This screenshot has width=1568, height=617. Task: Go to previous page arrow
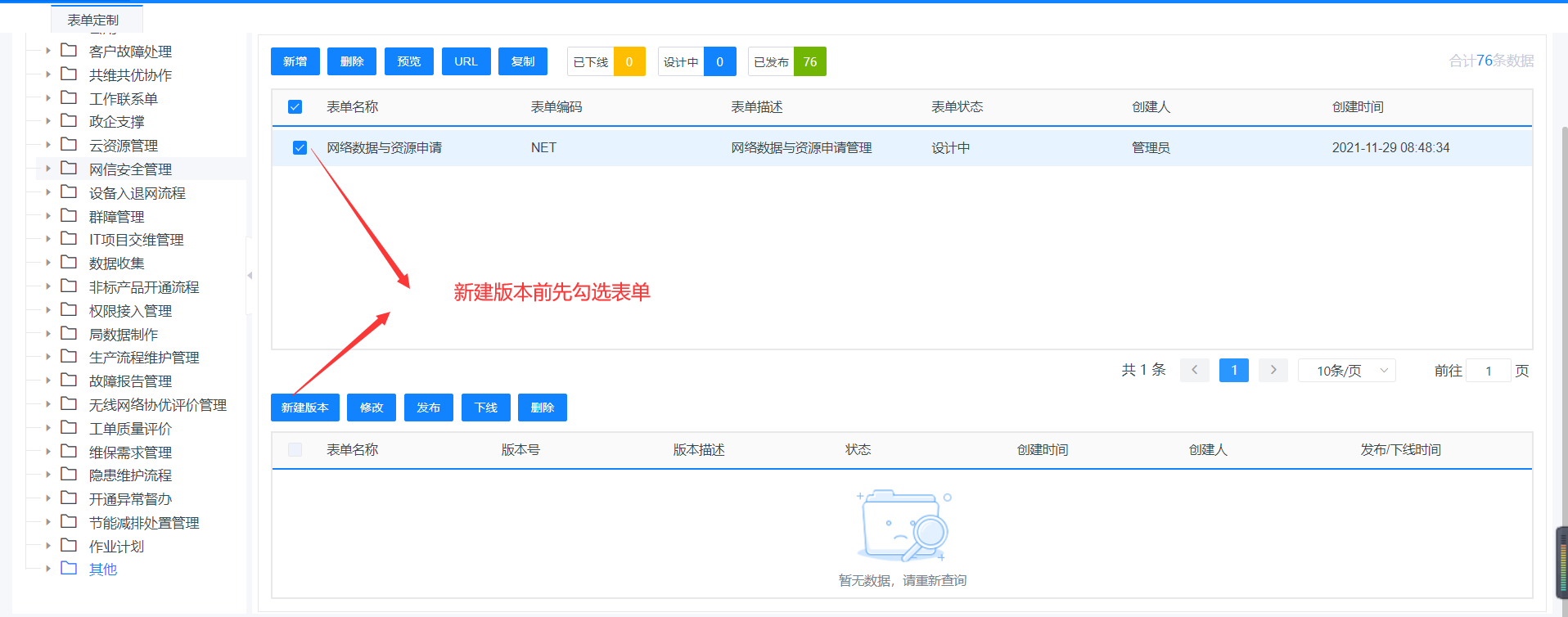[x=1195, y=370]
